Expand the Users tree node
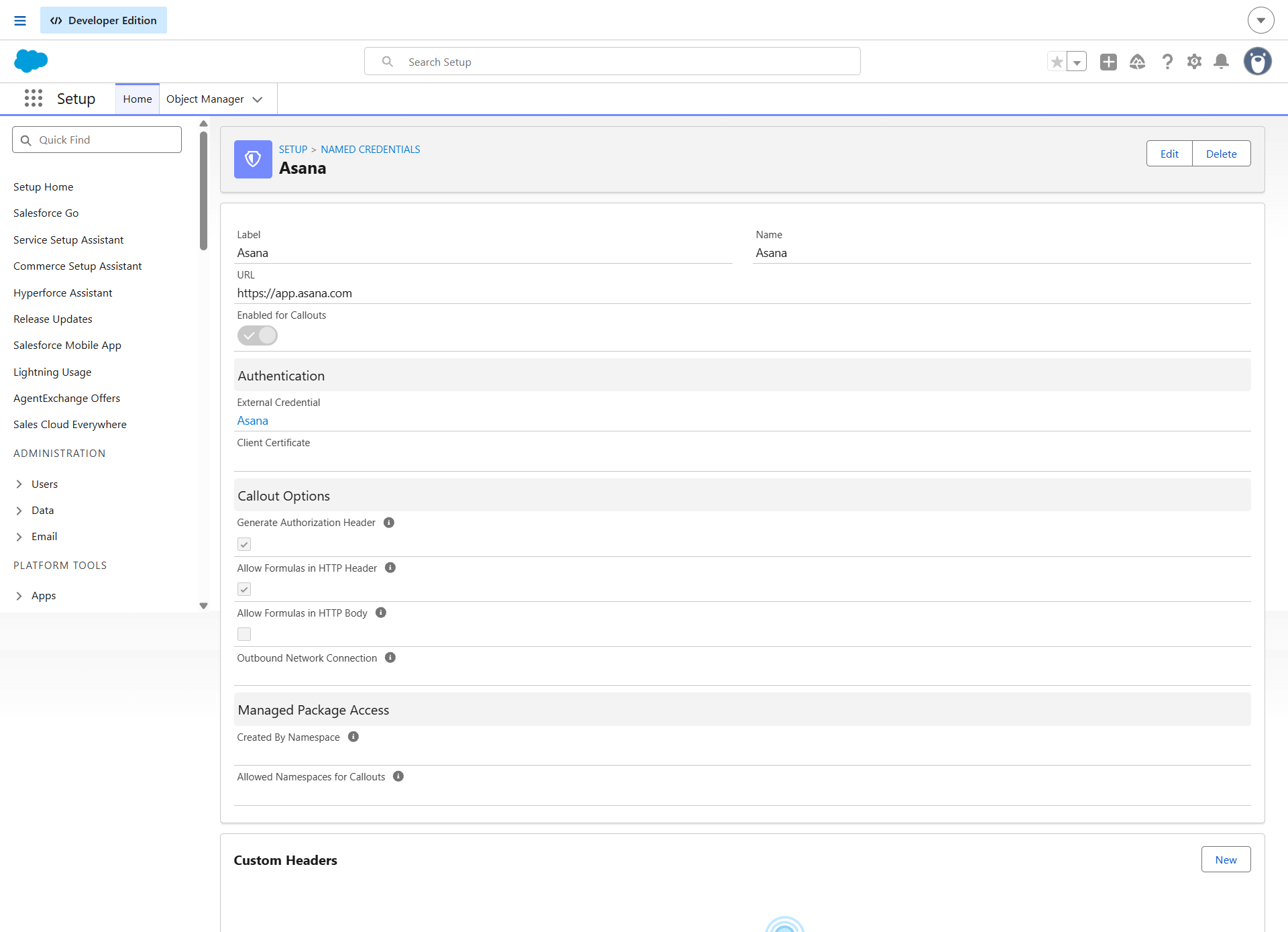Screen dimensions: 1288x932 click(19, 484)
